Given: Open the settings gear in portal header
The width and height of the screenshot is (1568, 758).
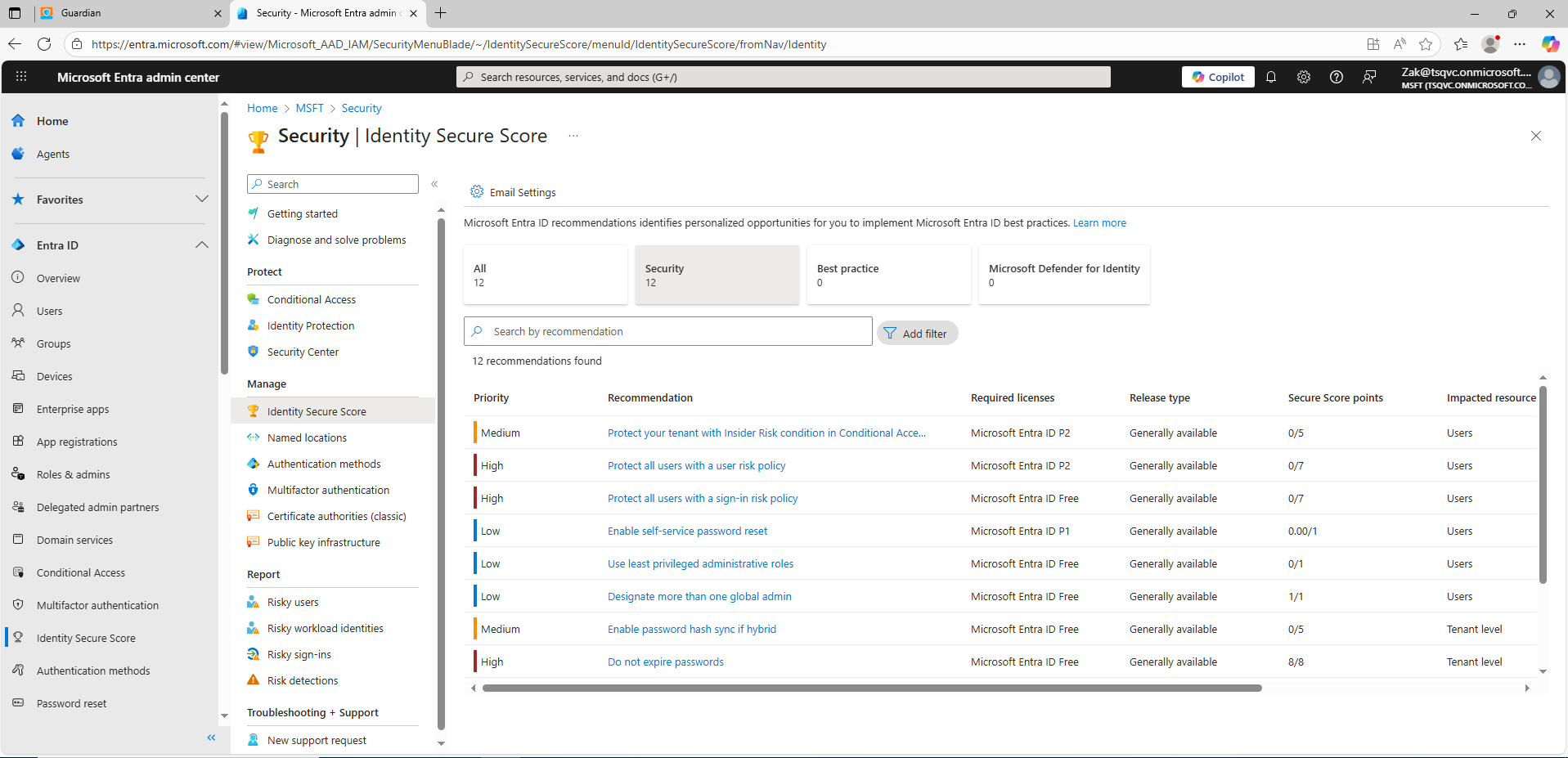Looking at the screenshot, I should pyautogui.click(x=1304, y=77).
